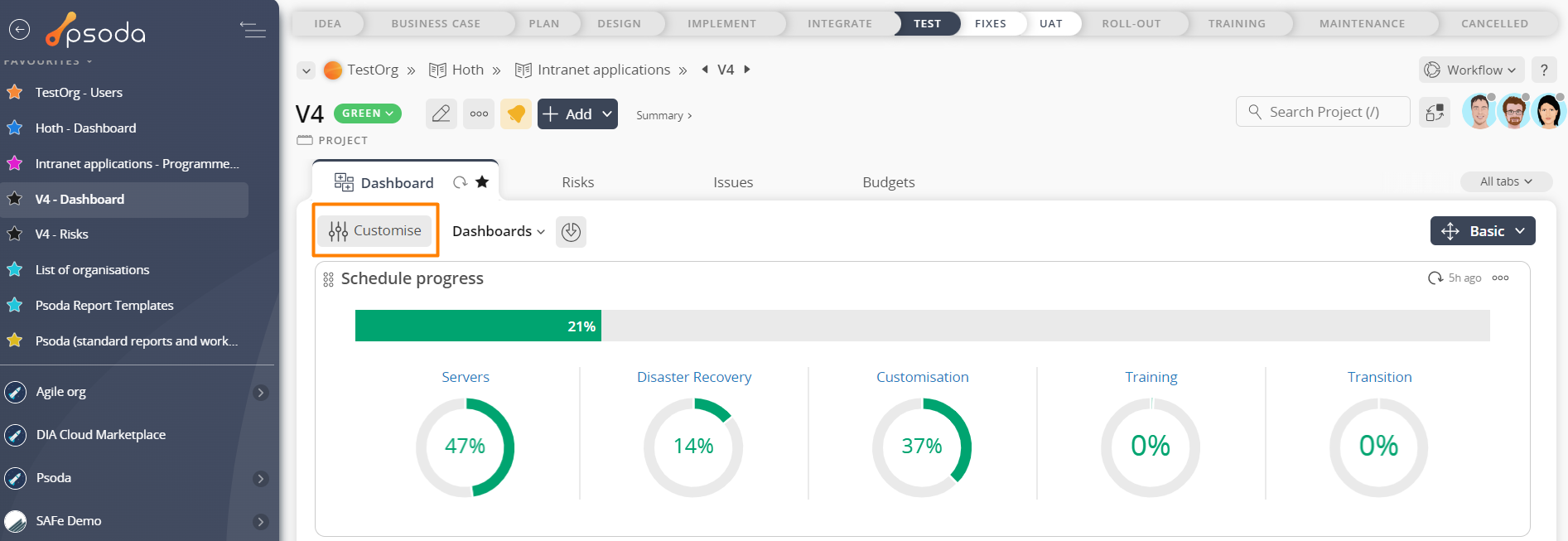Open the breadcrumb dropdown chevron before TestOrg
This screenshot has width=1568, height=541.
(x=306, y=70)
